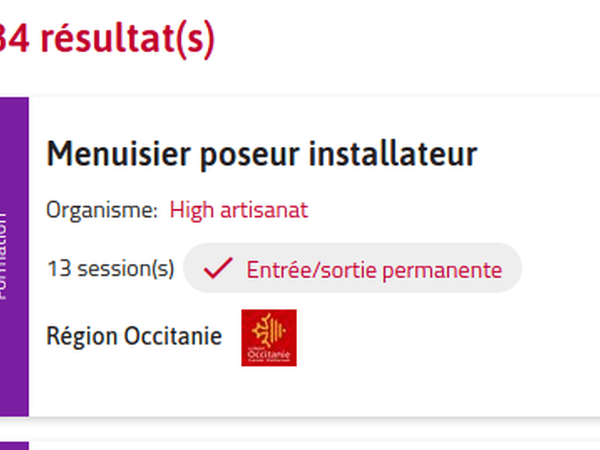The width and height of the screenshot is (600, 450).
Task: Click empty card space right of the permanent-entry badge
Action: (560, 269)
